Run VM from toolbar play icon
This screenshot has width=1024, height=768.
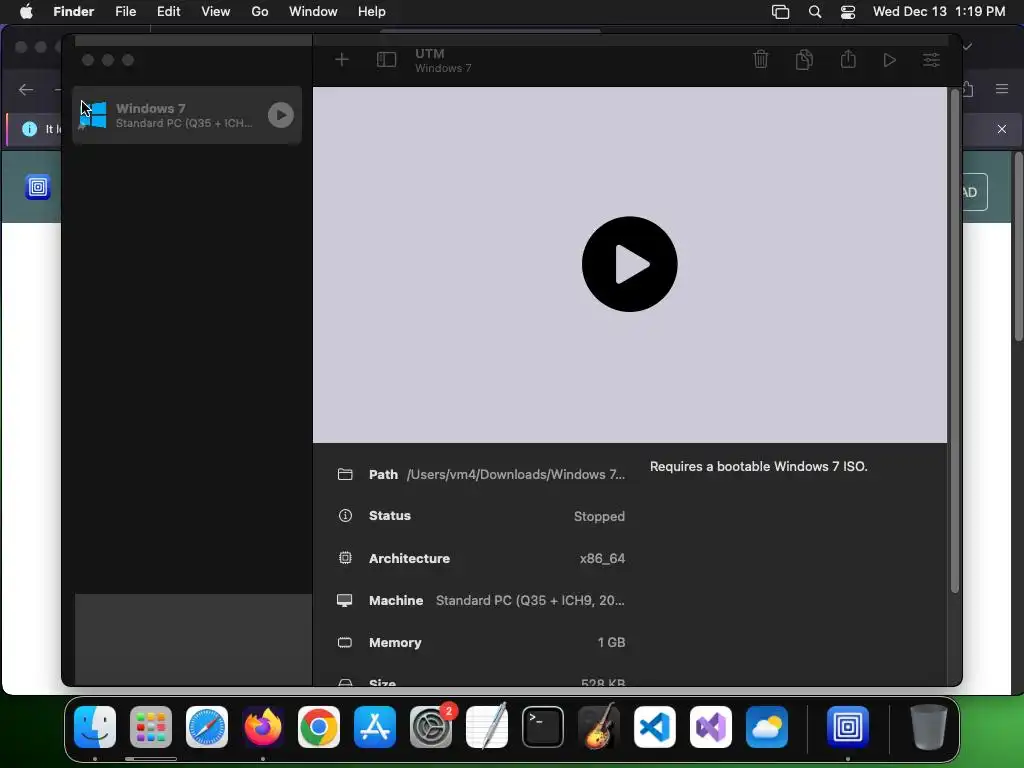(889, 60)
